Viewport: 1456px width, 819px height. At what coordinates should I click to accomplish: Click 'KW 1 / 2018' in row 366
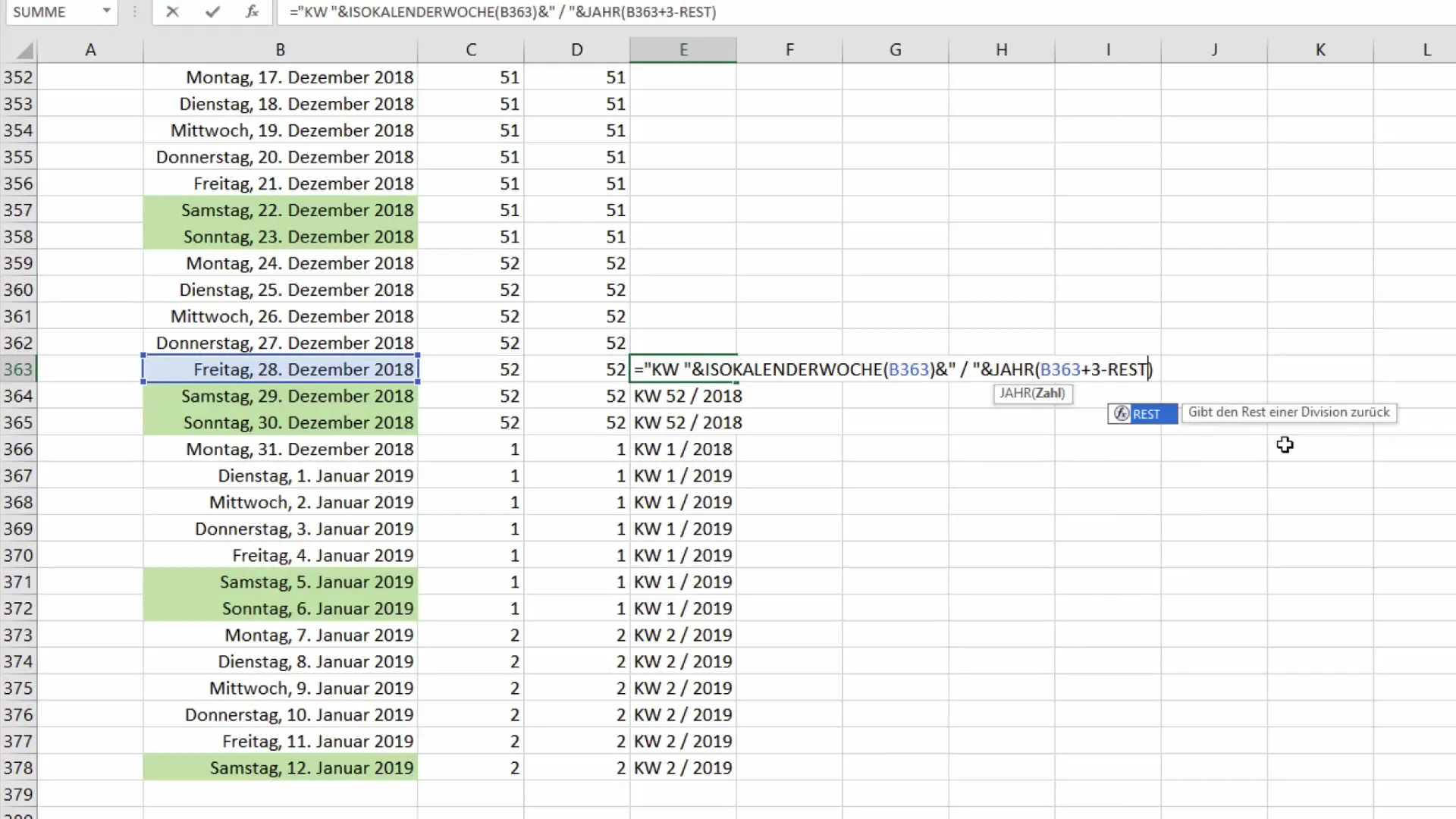click(683, 449)
